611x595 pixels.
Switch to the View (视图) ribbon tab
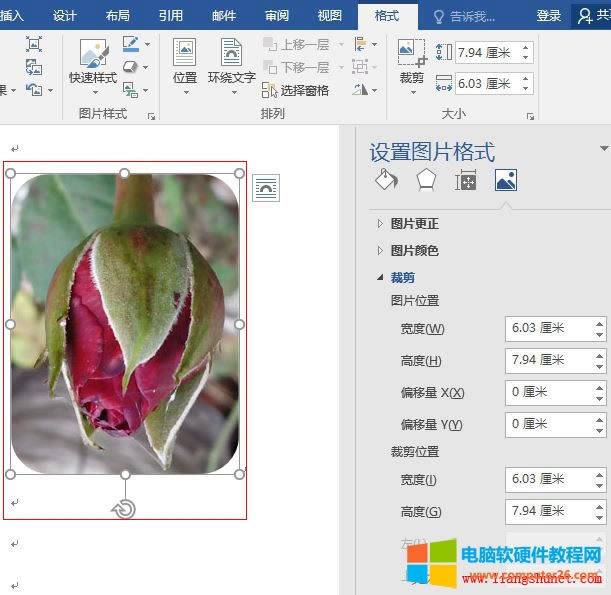pyautogui.click(x=329, y=16)
